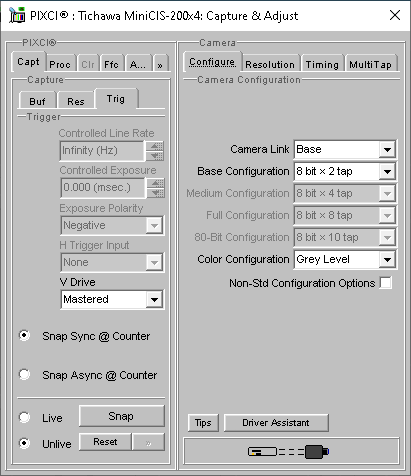Open the Camera Link dropdown
The image size is (411, 476).
345,149
